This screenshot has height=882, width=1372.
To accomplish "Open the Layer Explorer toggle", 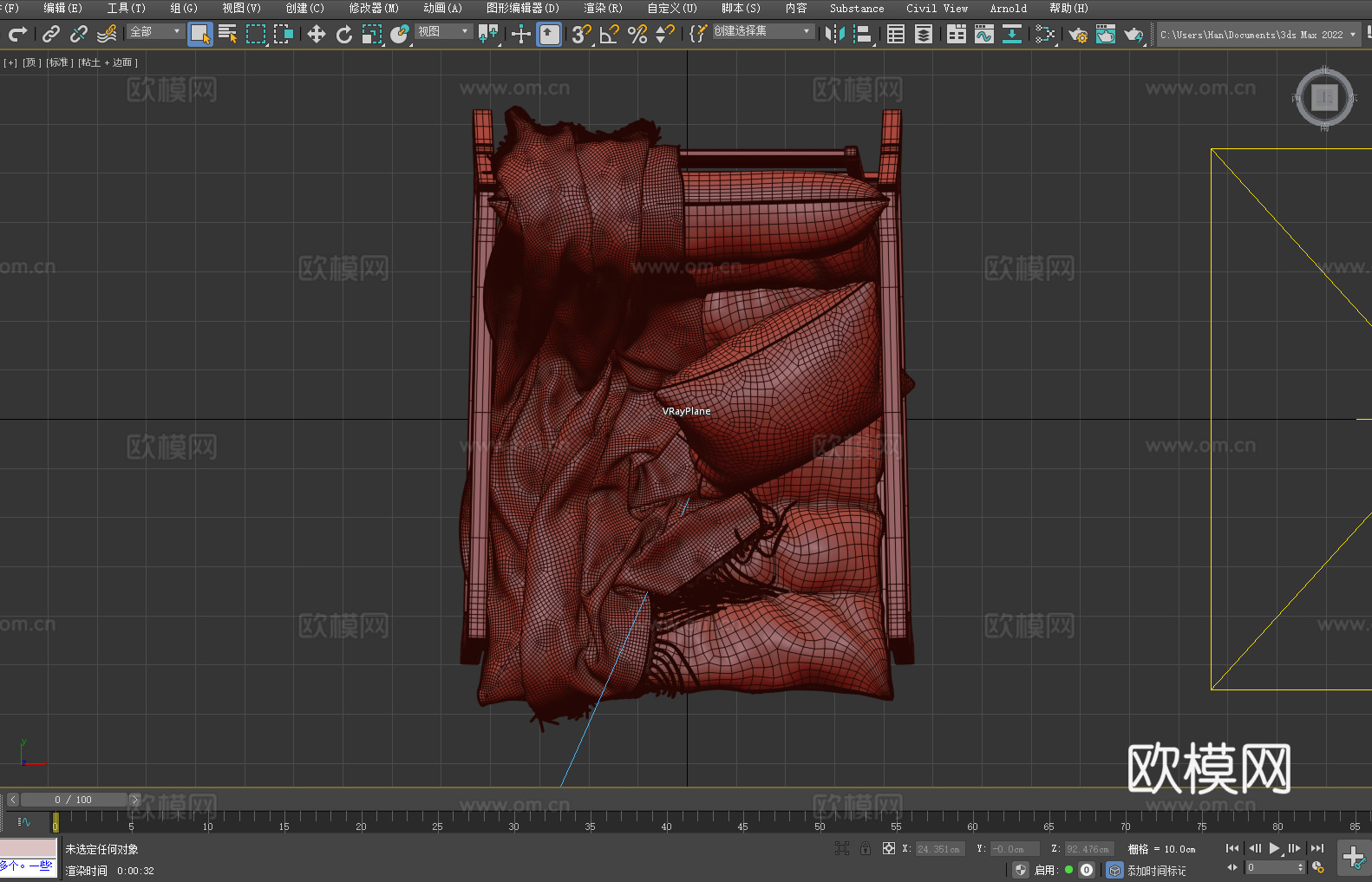I will pyautogui.click(x=924, y=35).
